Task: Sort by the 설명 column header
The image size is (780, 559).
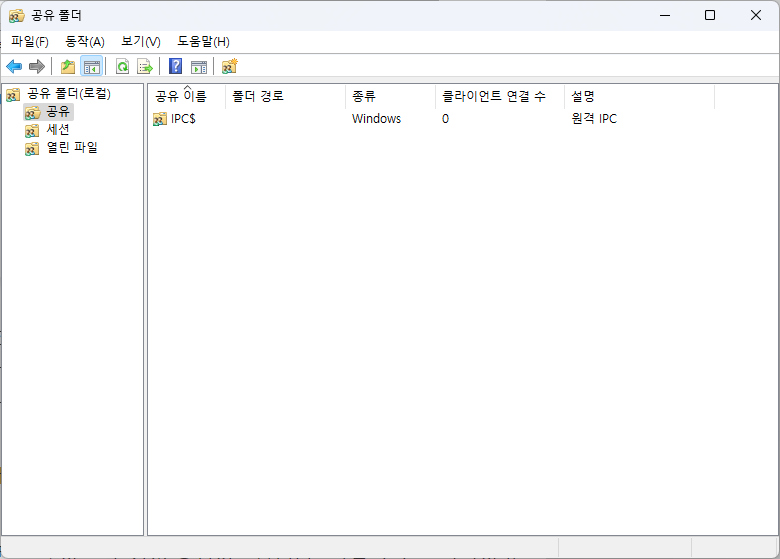Action: click(x=639, y=96)
